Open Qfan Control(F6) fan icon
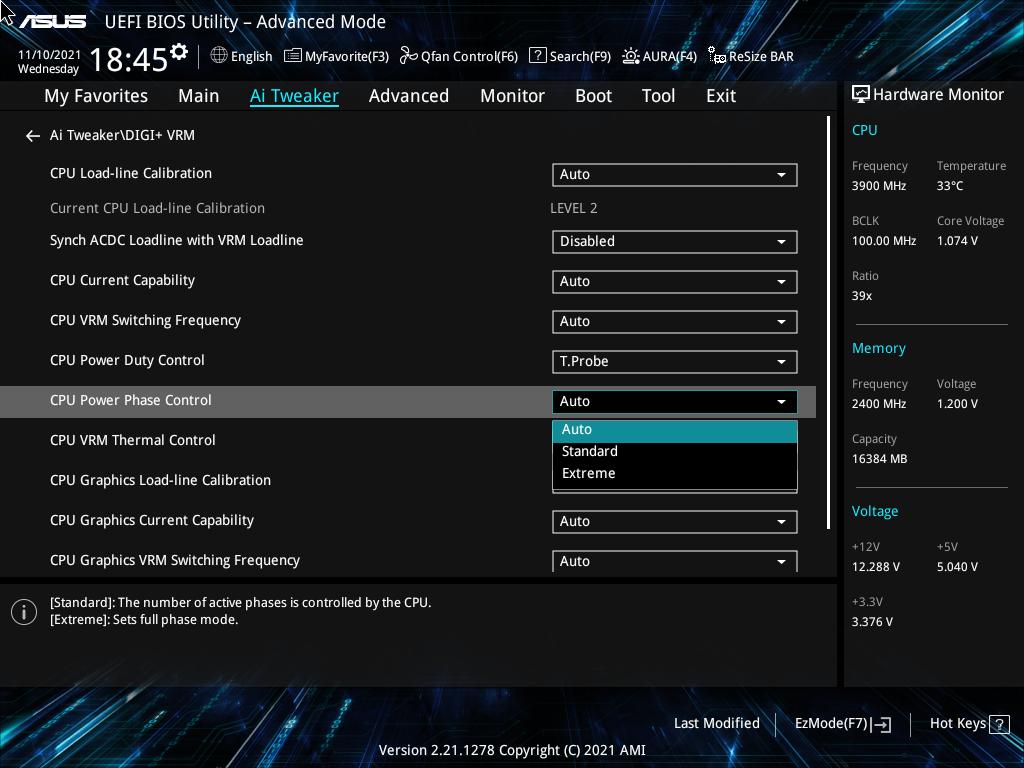The height and width of the screenshot is (768, 1024). click(409, 56)
